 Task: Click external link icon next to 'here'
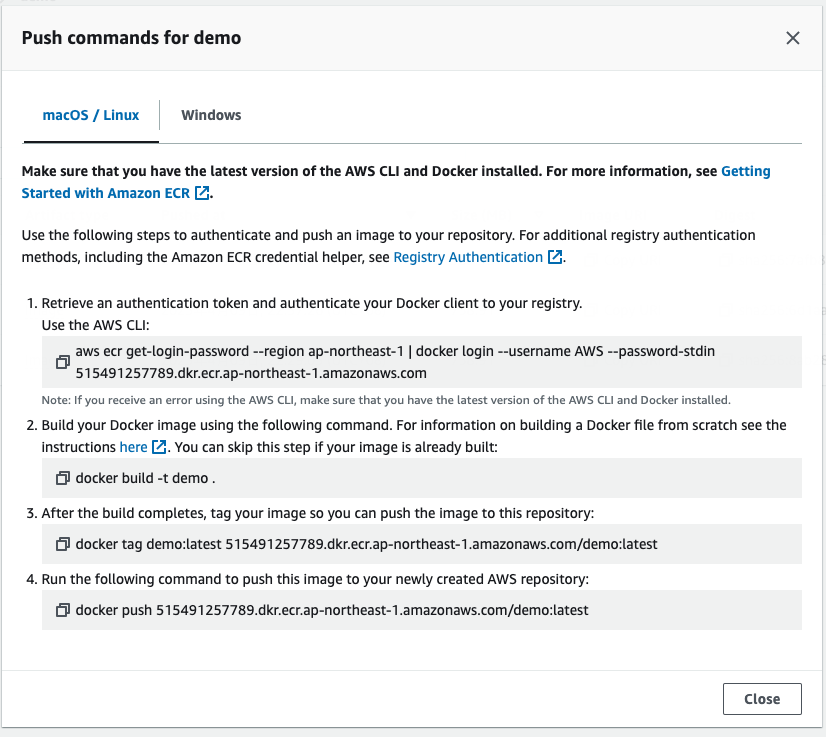coord(158,447)
